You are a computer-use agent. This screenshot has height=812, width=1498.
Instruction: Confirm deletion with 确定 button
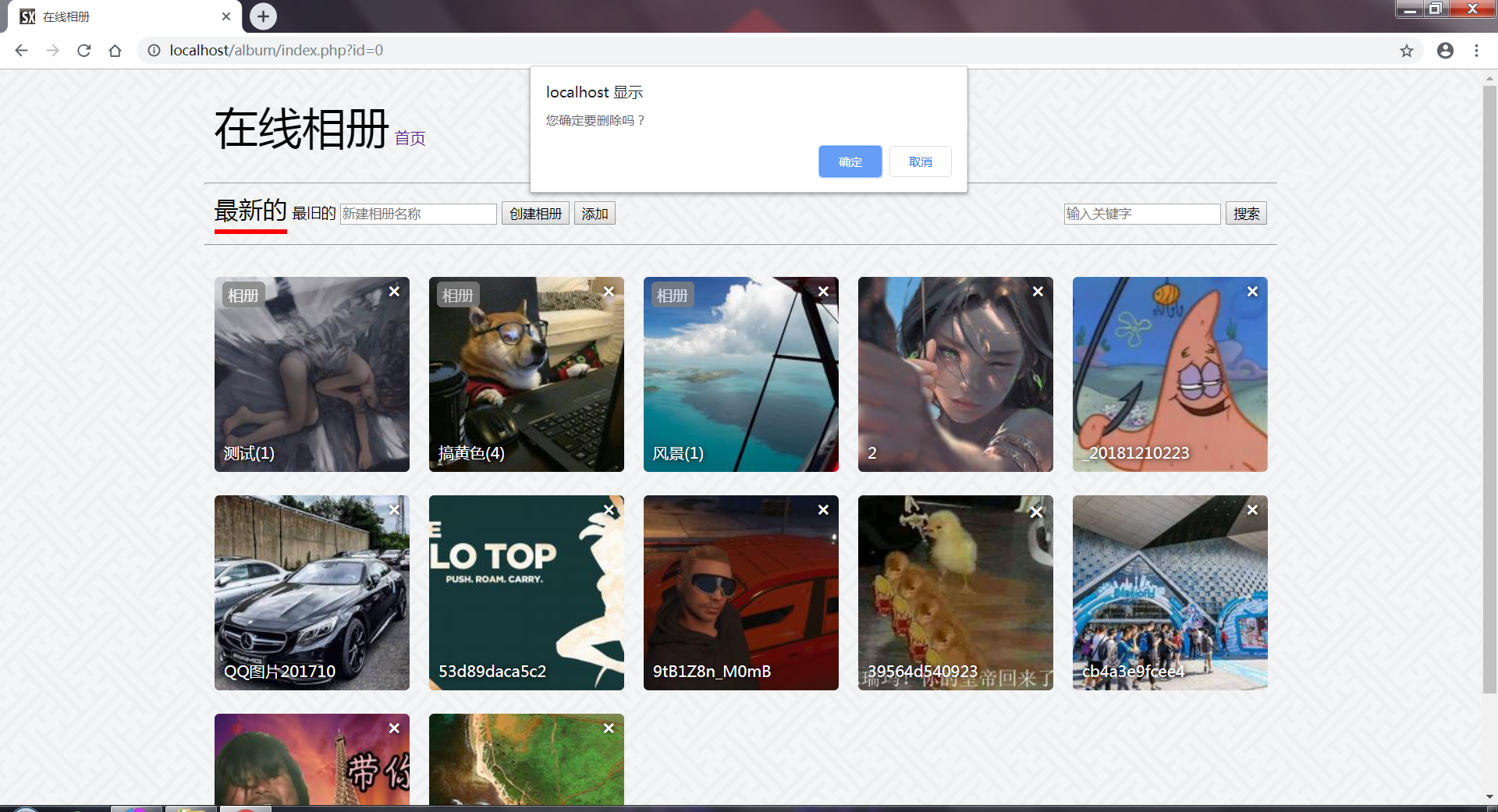[850, 161]
